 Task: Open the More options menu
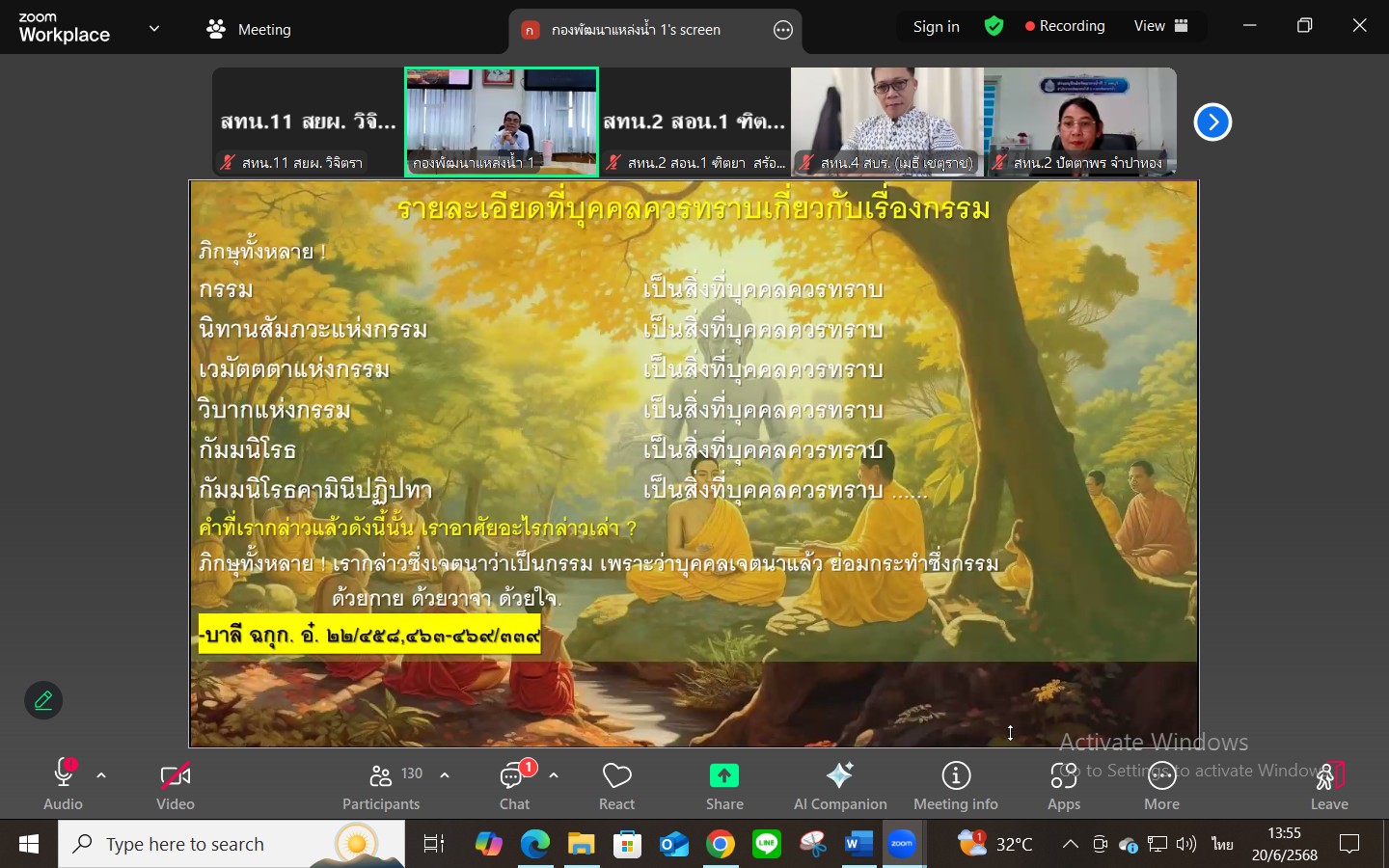(x=1162, y=785)
